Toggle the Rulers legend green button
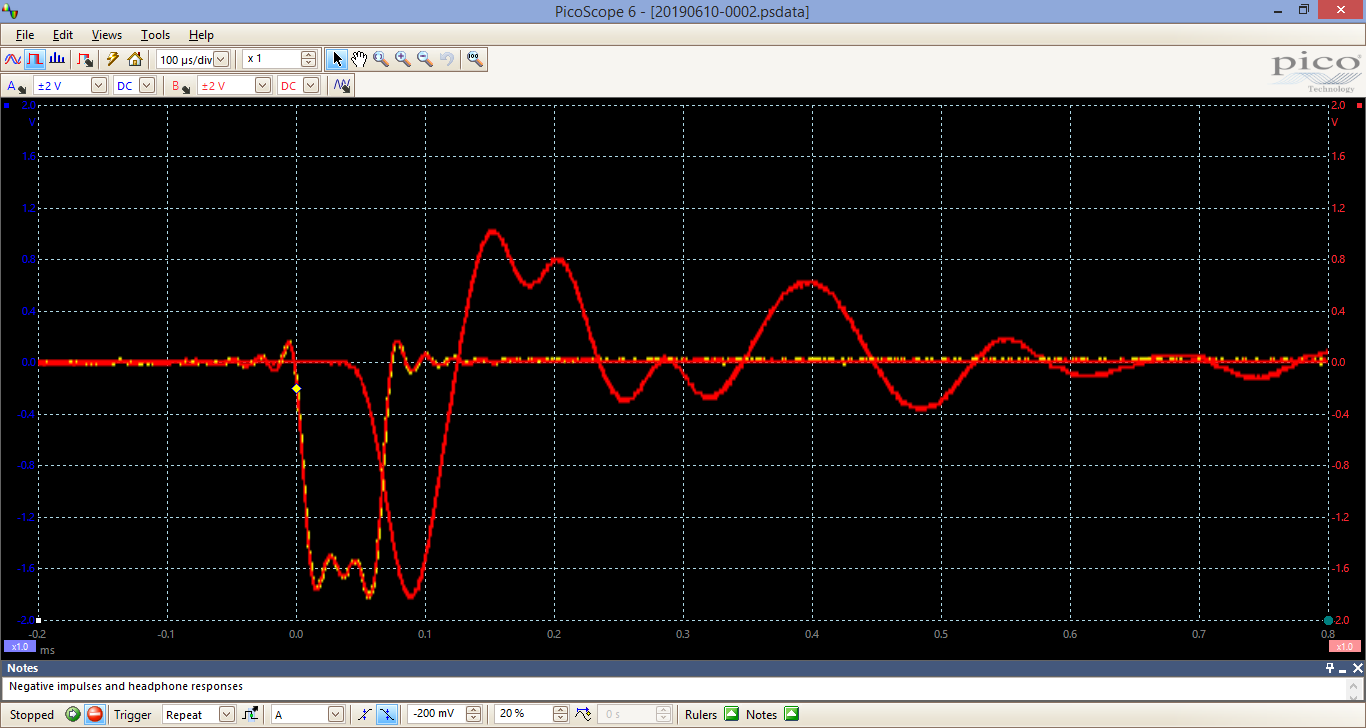 pos(731,714)
